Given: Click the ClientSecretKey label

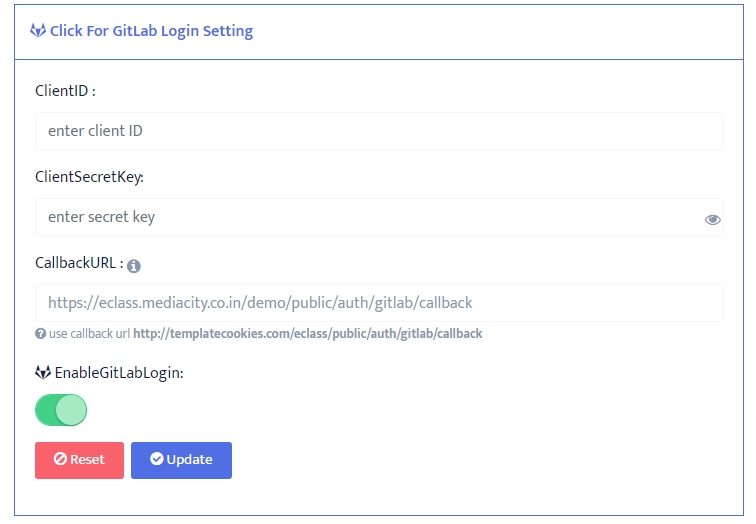Looking at the screenshot, I should (89, 177).
